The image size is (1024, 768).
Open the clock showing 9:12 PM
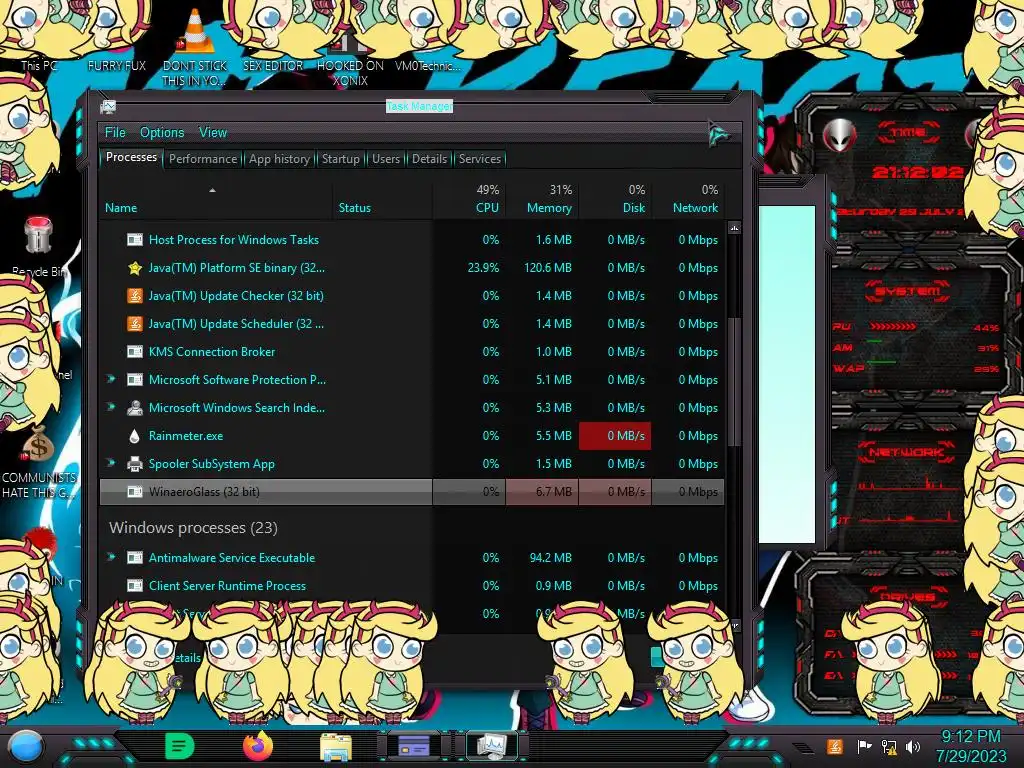(x=970, y=746)
